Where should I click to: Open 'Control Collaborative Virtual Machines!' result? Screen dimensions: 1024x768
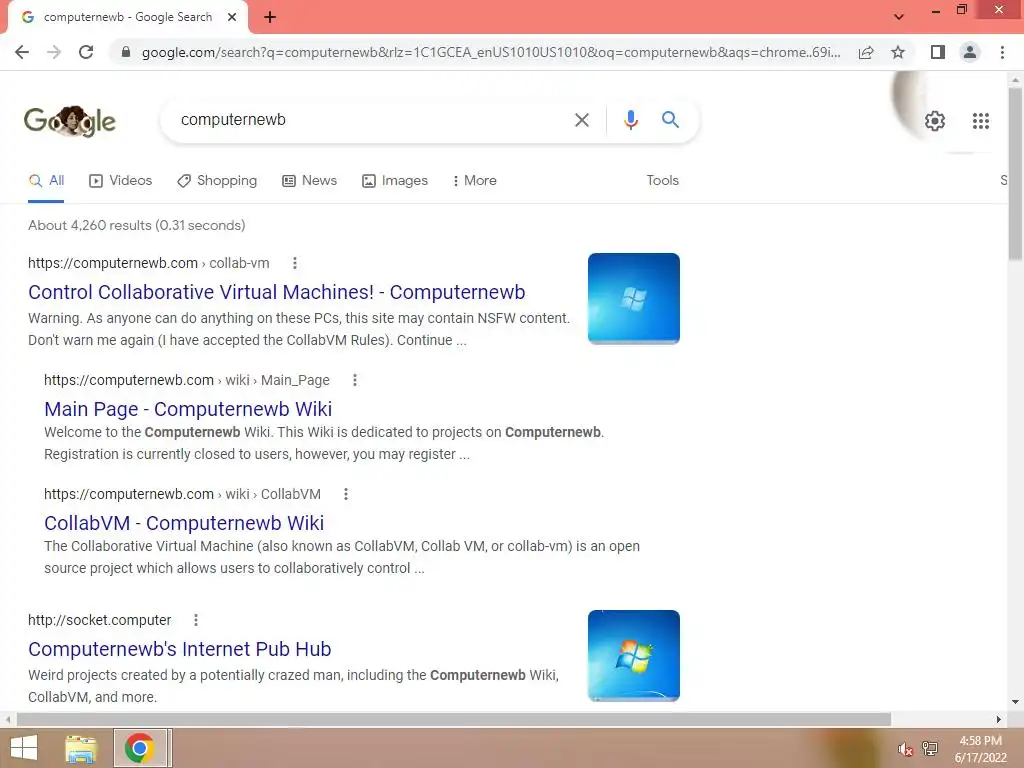(276, 292)
